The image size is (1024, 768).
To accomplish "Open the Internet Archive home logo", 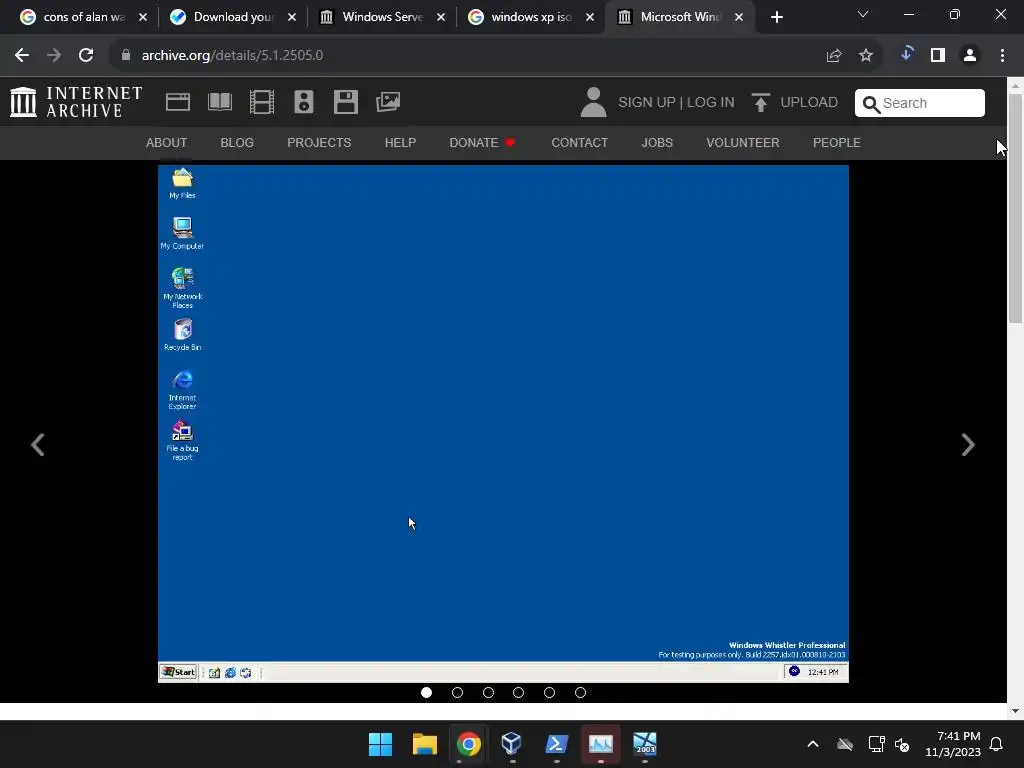I will coord(76,102).
